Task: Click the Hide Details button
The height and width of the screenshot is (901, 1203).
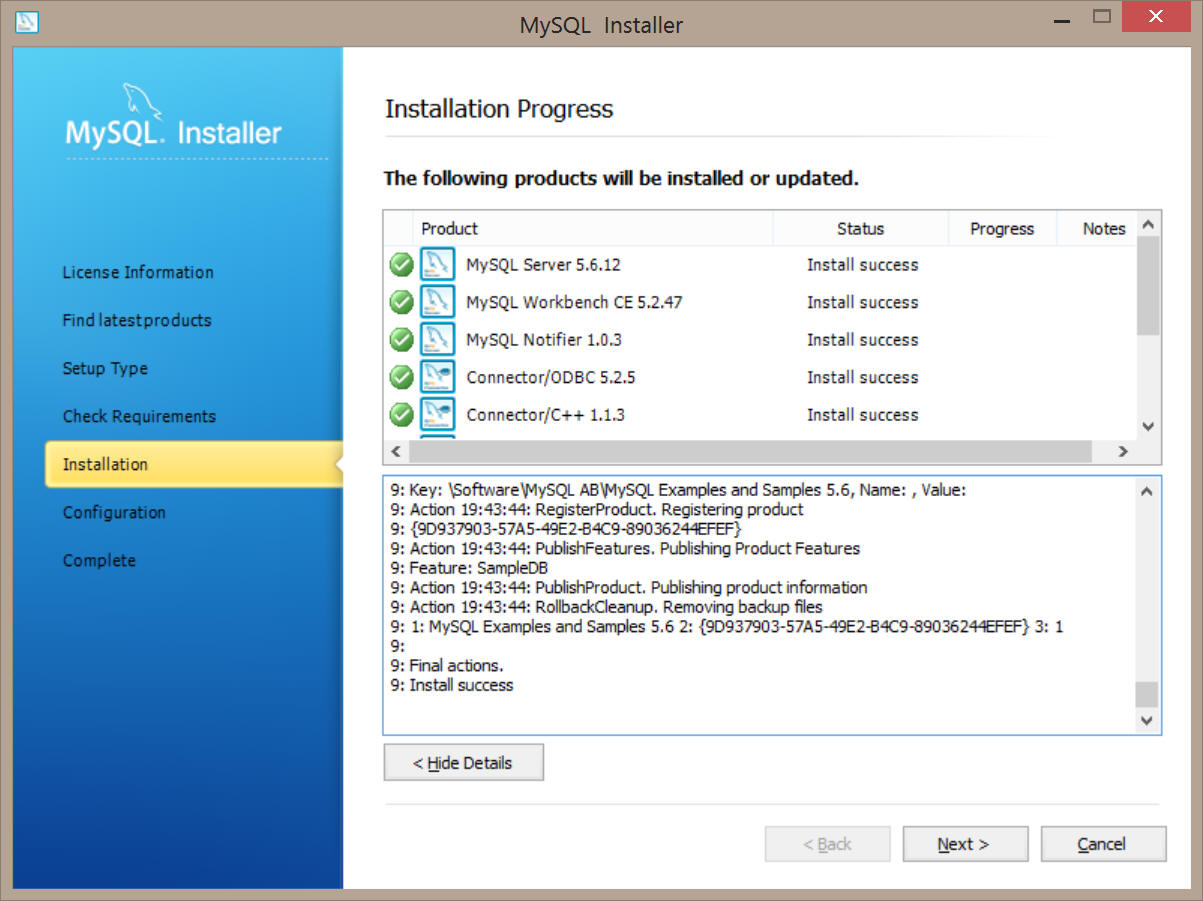Action: point(464,762)
